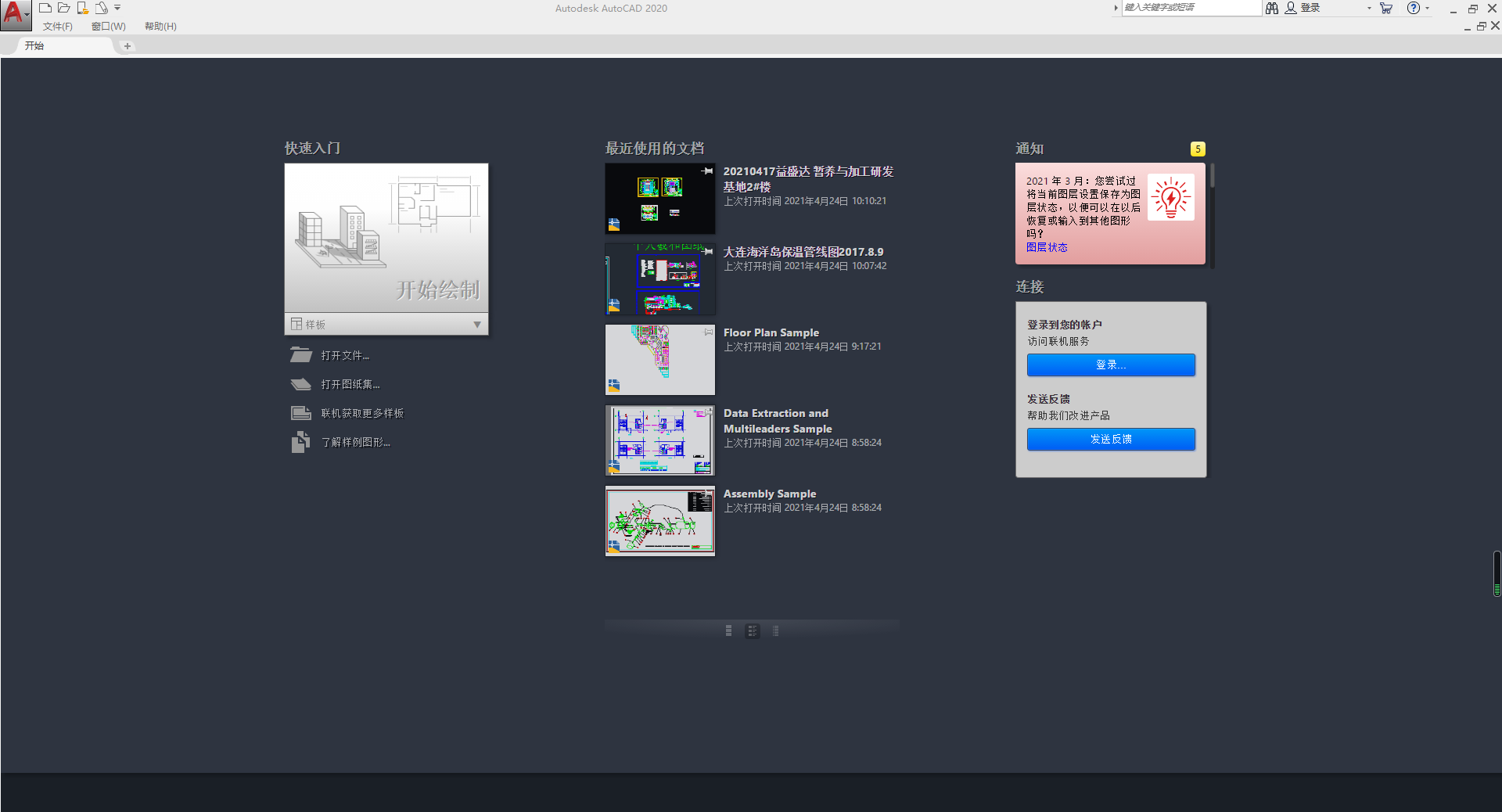Click the Floor Plan Sample title text
Viewport: 1502px width, 812px height.
point(771,332)
